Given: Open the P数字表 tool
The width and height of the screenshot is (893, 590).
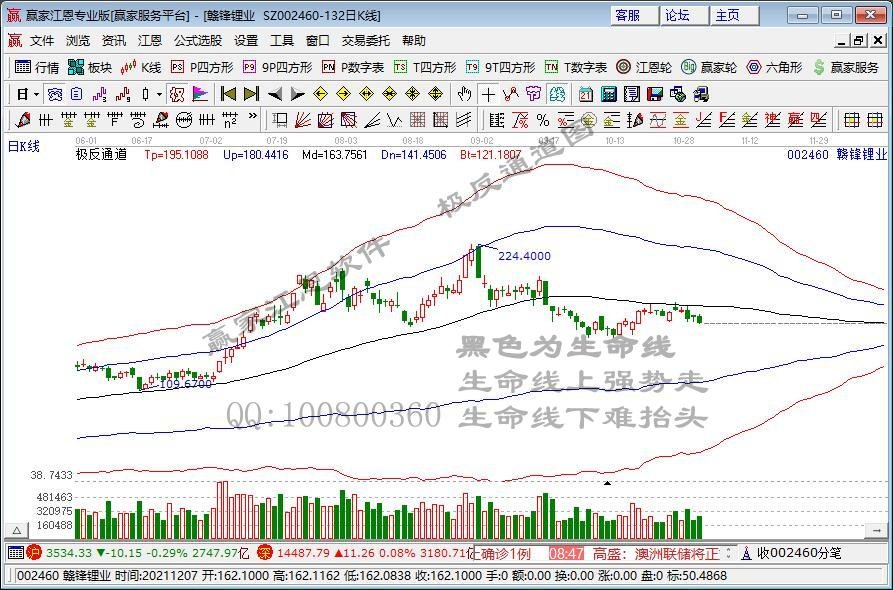Looking at the screenshot, I should [353, 67].
